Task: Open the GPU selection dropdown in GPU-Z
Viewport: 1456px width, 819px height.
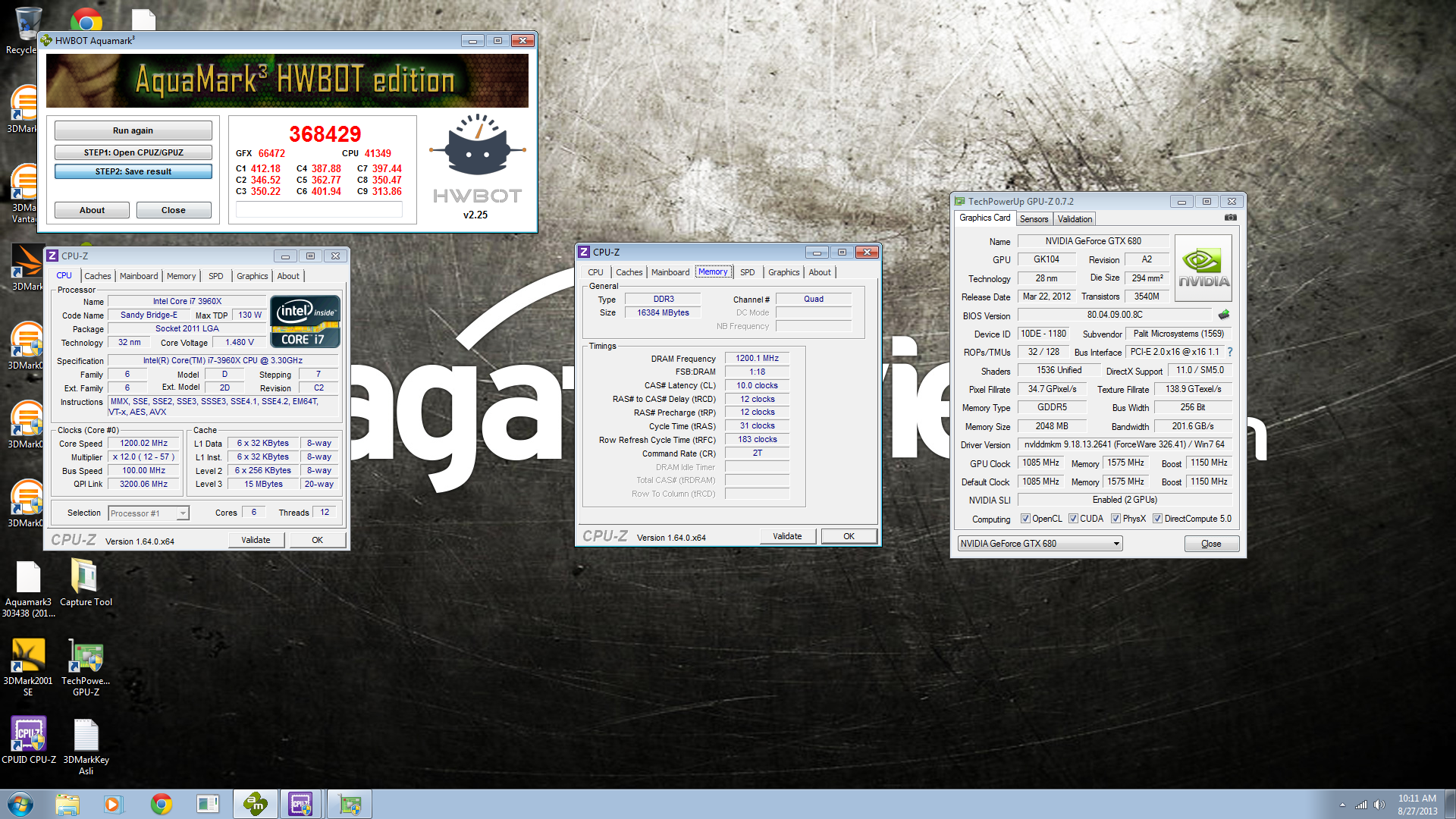Action: coord(1040,544)
